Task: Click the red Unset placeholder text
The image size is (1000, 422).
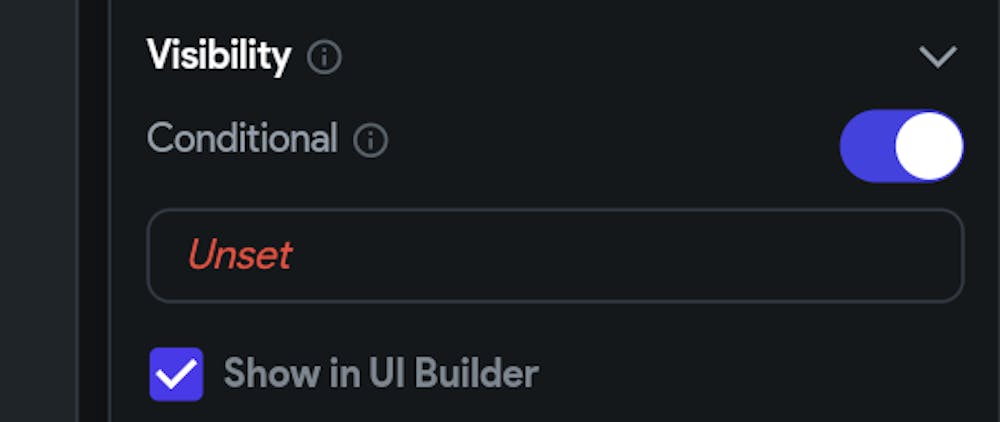Action: pyautogui.click(x=239, y=256)
